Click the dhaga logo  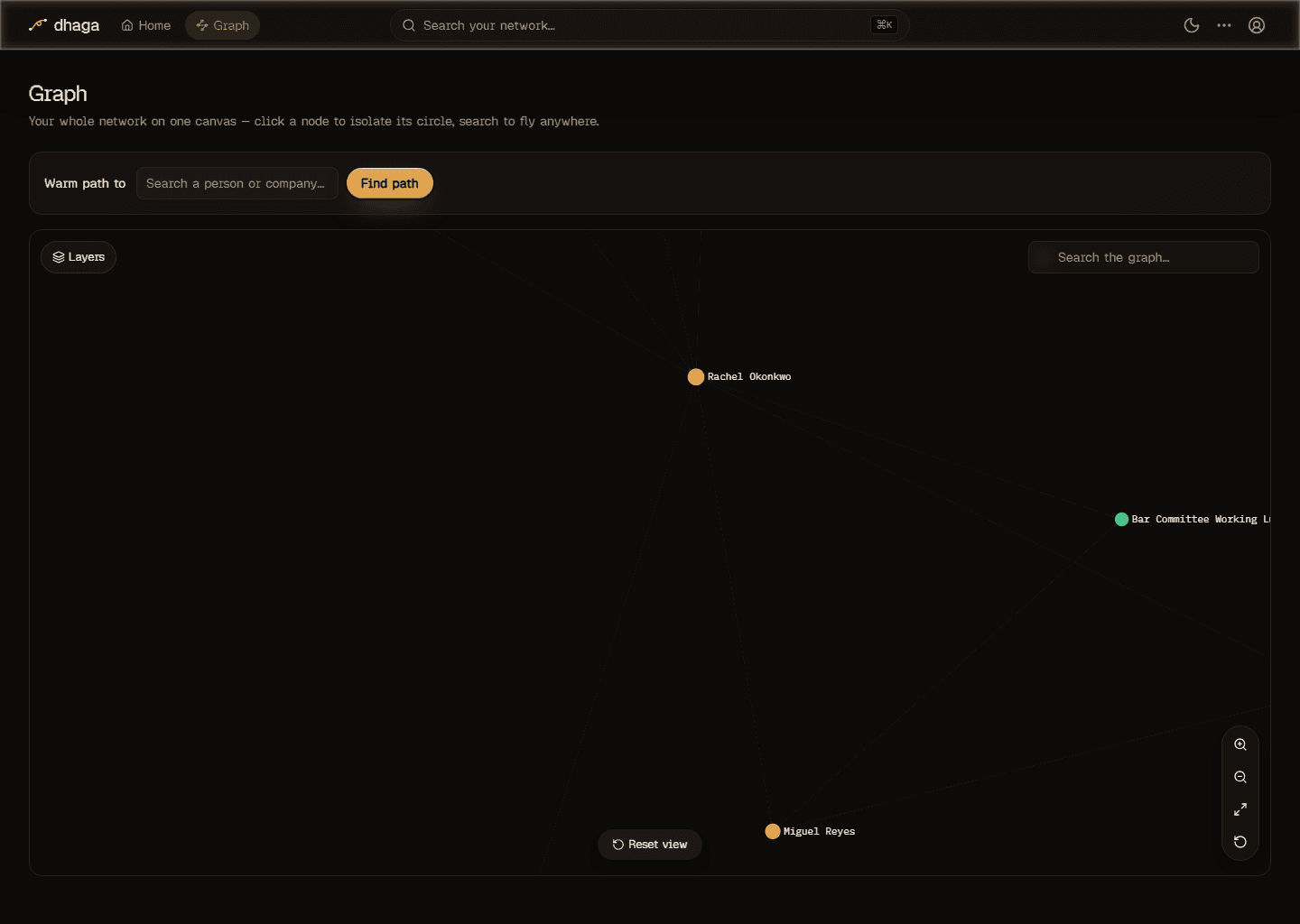(63, 25)
